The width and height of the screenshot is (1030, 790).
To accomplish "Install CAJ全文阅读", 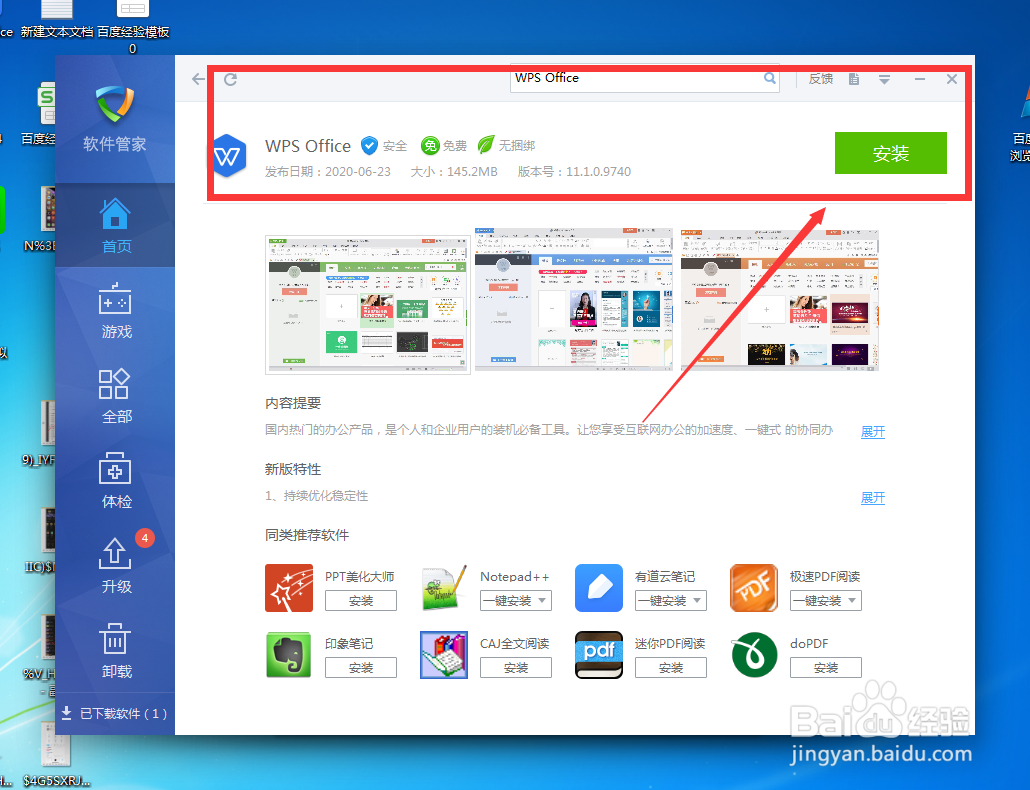I will pyautogui.click(x=516, y=667).
